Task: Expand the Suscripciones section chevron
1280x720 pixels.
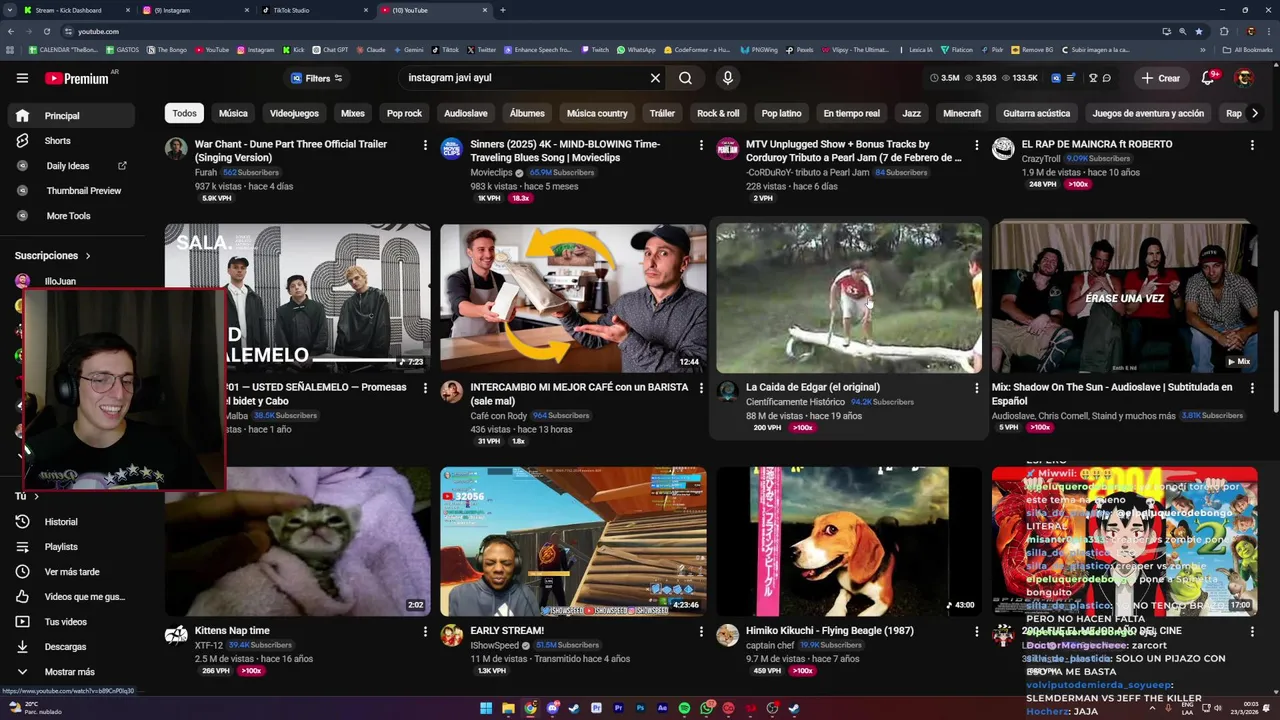Action: 88,256
